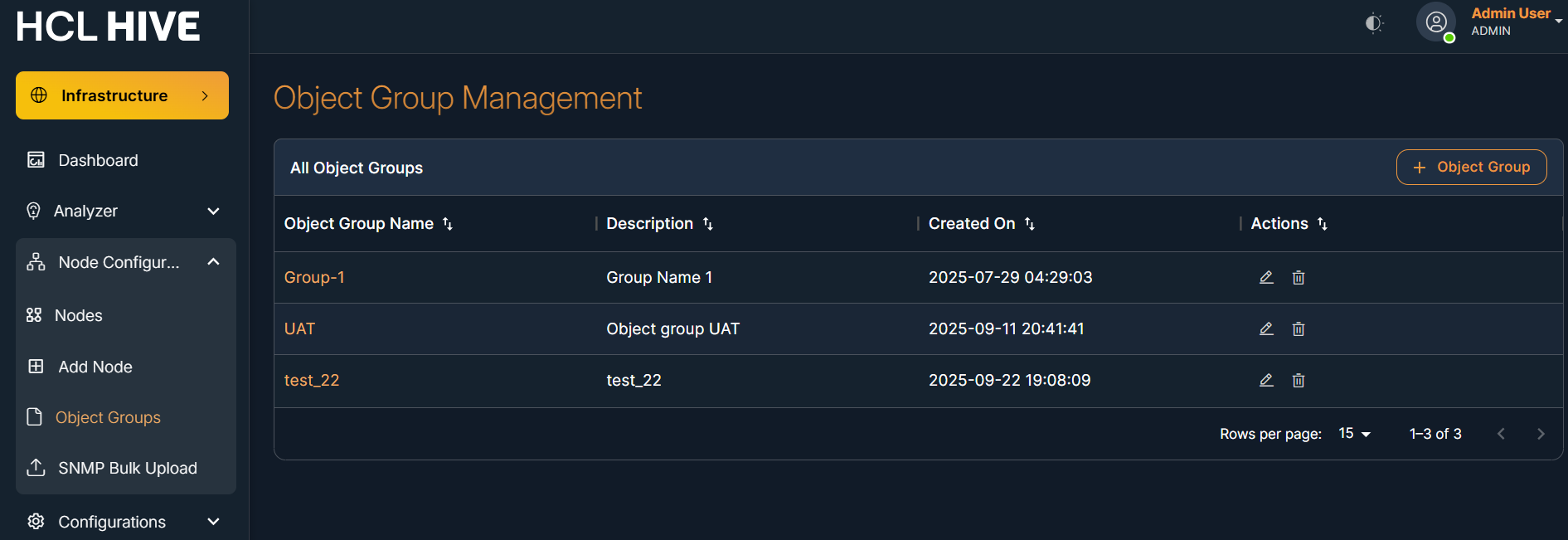This screenshot has height=540, width=1568.
Task: Delete the UAT object group
Action: (1299, 328)
